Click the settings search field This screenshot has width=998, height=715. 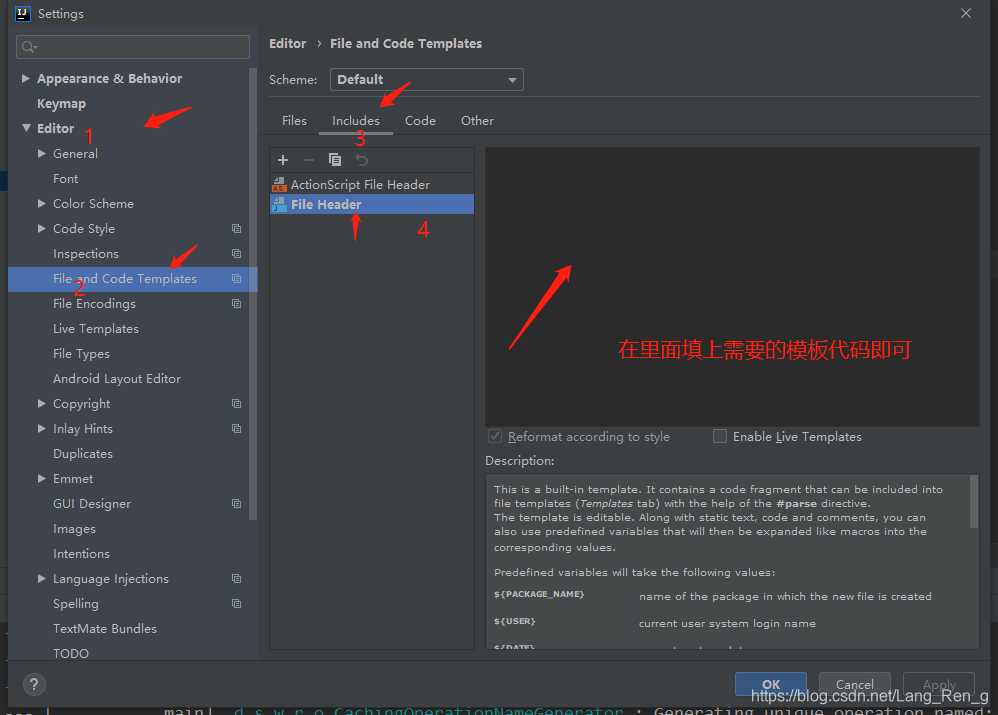pyautogui.click(x=133, y=46)
